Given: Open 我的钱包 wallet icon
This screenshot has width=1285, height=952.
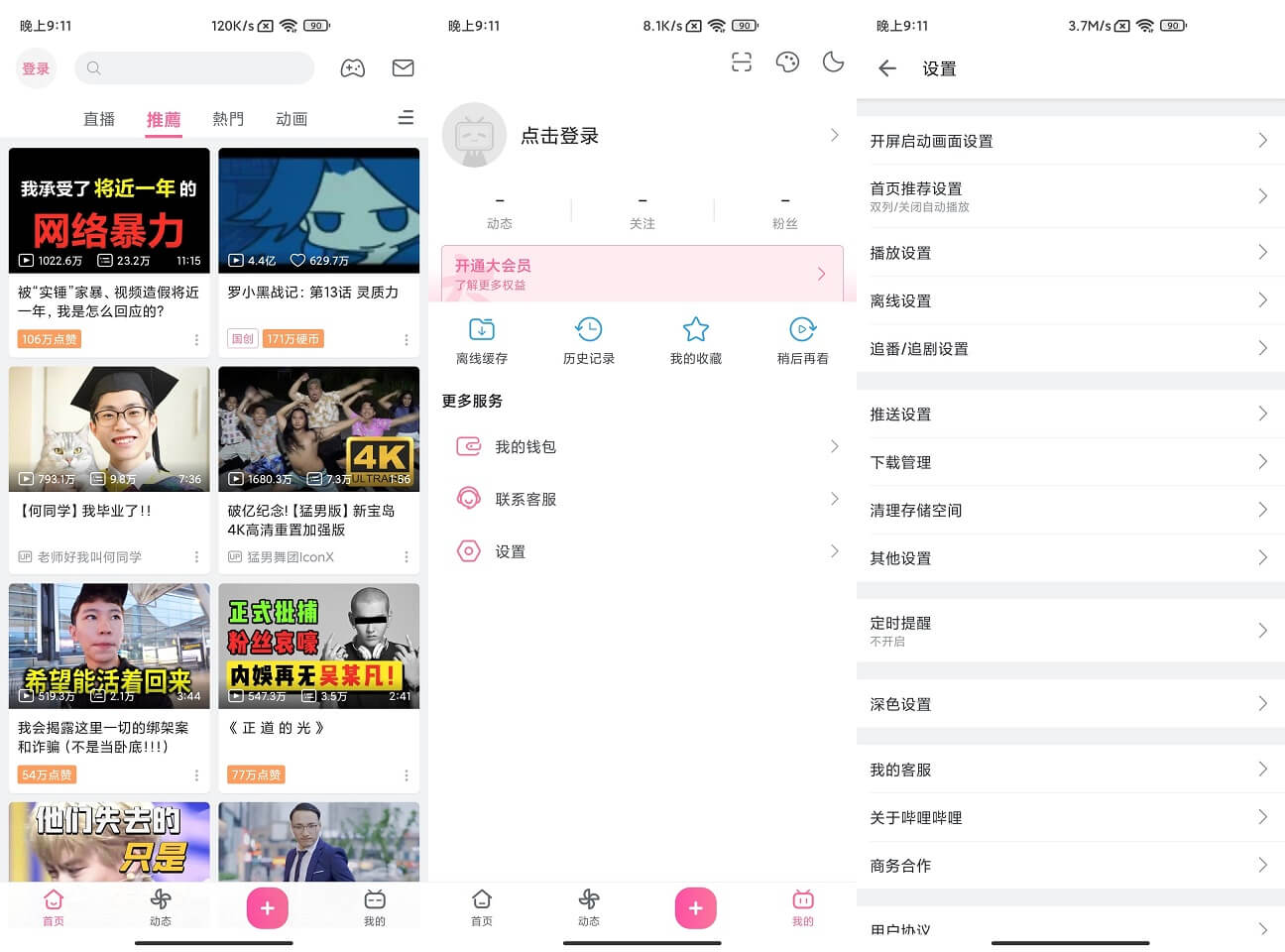Looking at the screenshot, I should point(469,446).
